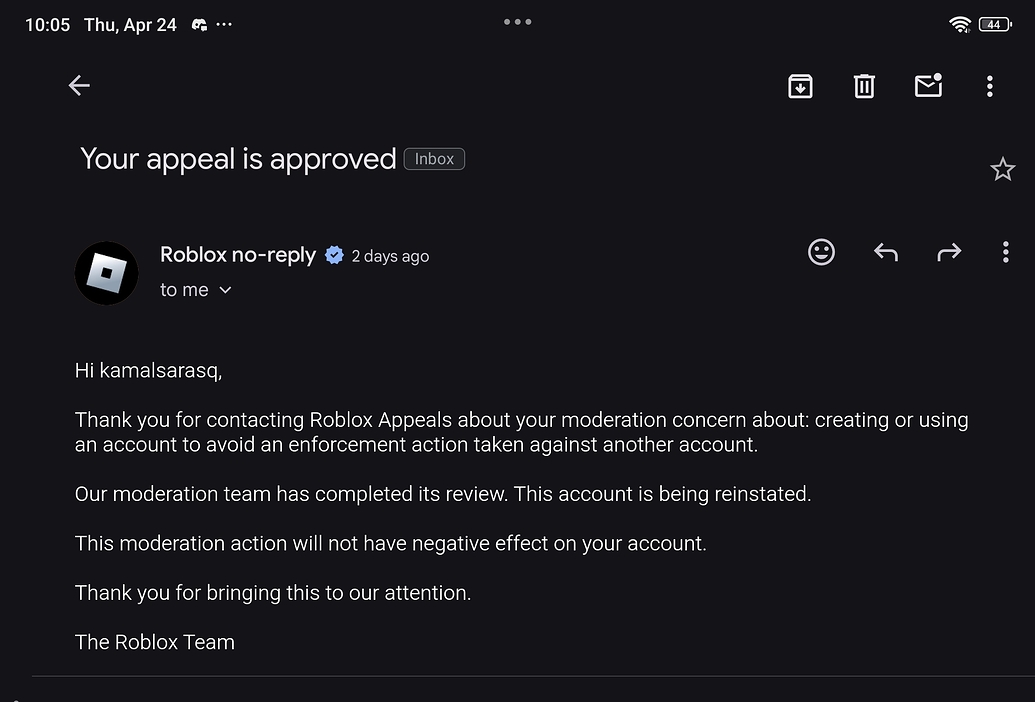Open the Roblox sender avatar

click(107, 272)
